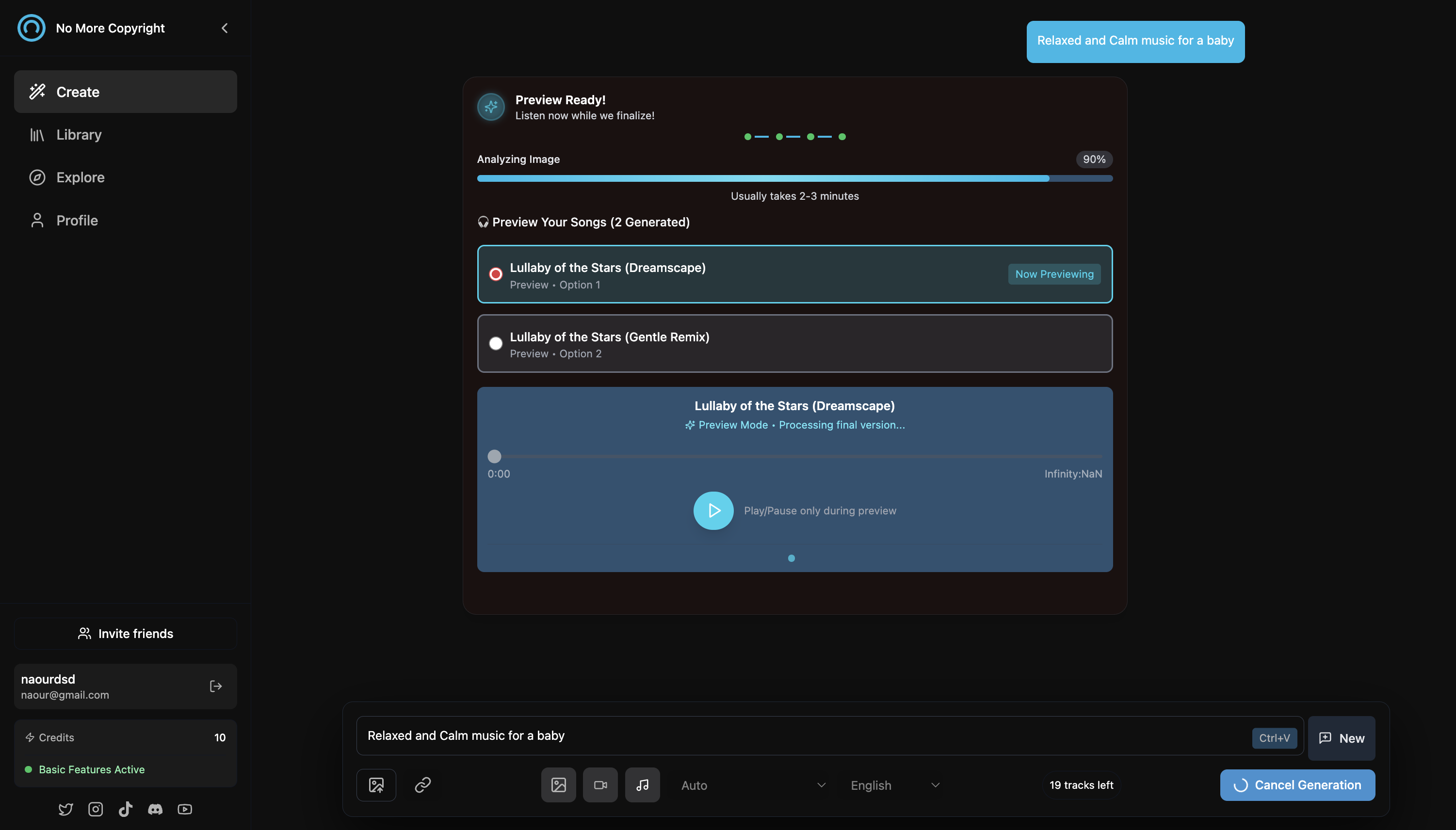Switch to the image generation mode icon
The height and width of the screenshot is (830, 1456).
coord(558,784)
